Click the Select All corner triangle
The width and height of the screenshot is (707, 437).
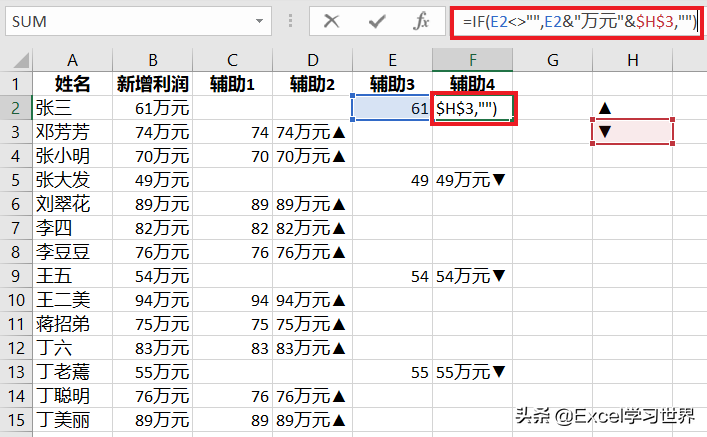[20, 60]
